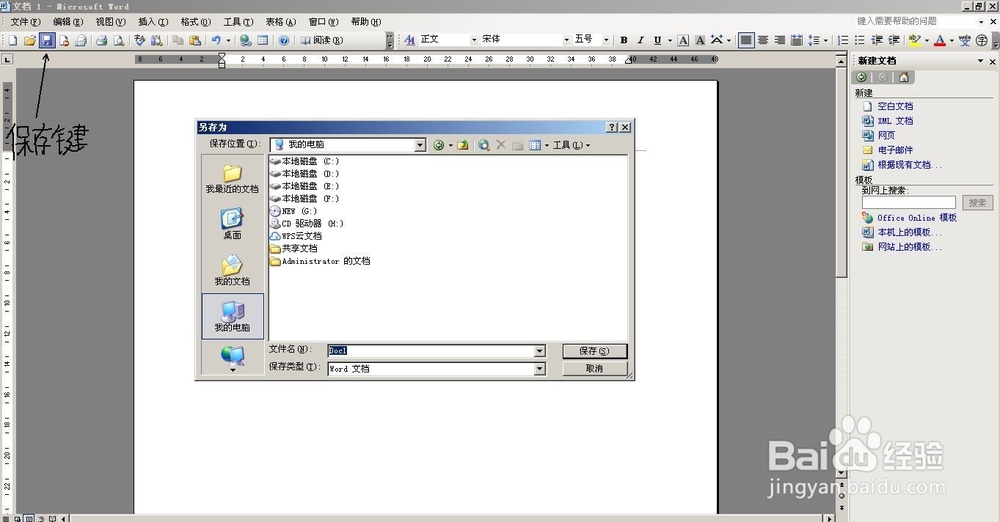
Task: Expand the 保存位置 location dropdown
Action: pos(420,145)
